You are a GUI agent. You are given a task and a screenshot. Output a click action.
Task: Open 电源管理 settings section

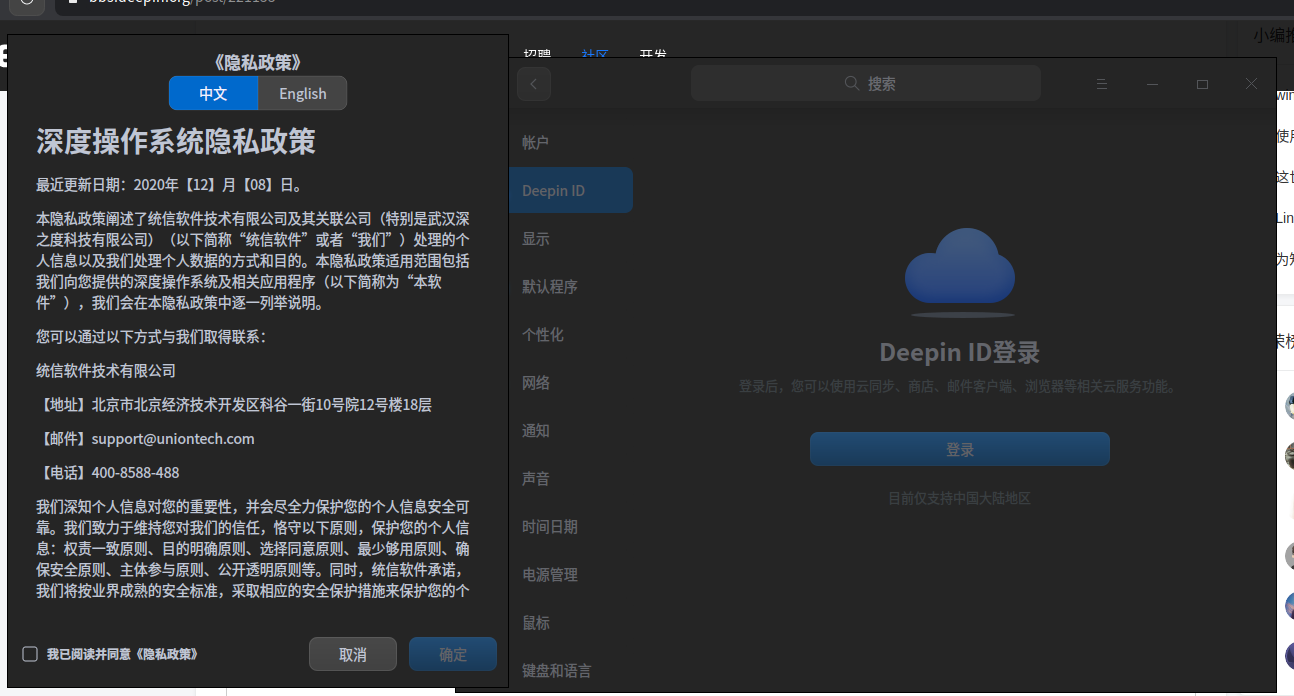pyautogui.click(x=550, y=575)
